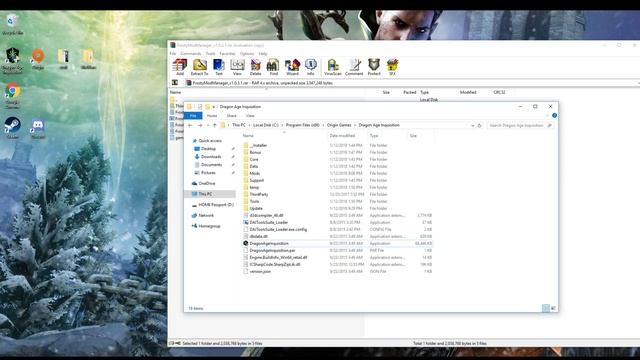Open WinRAR Commands menu

click(191, 54)
